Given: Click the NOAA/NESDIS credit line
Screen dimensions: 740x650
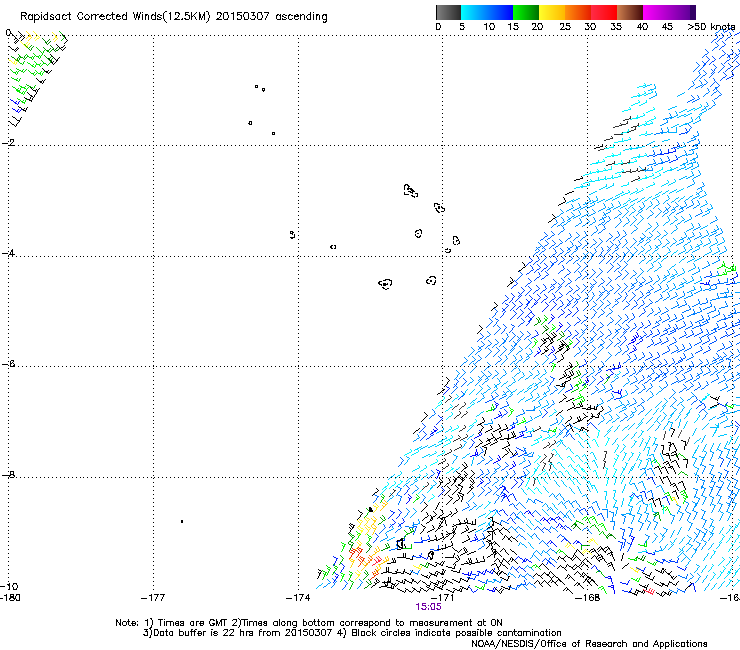Looking at the screenshot, I should coord(589,644).
